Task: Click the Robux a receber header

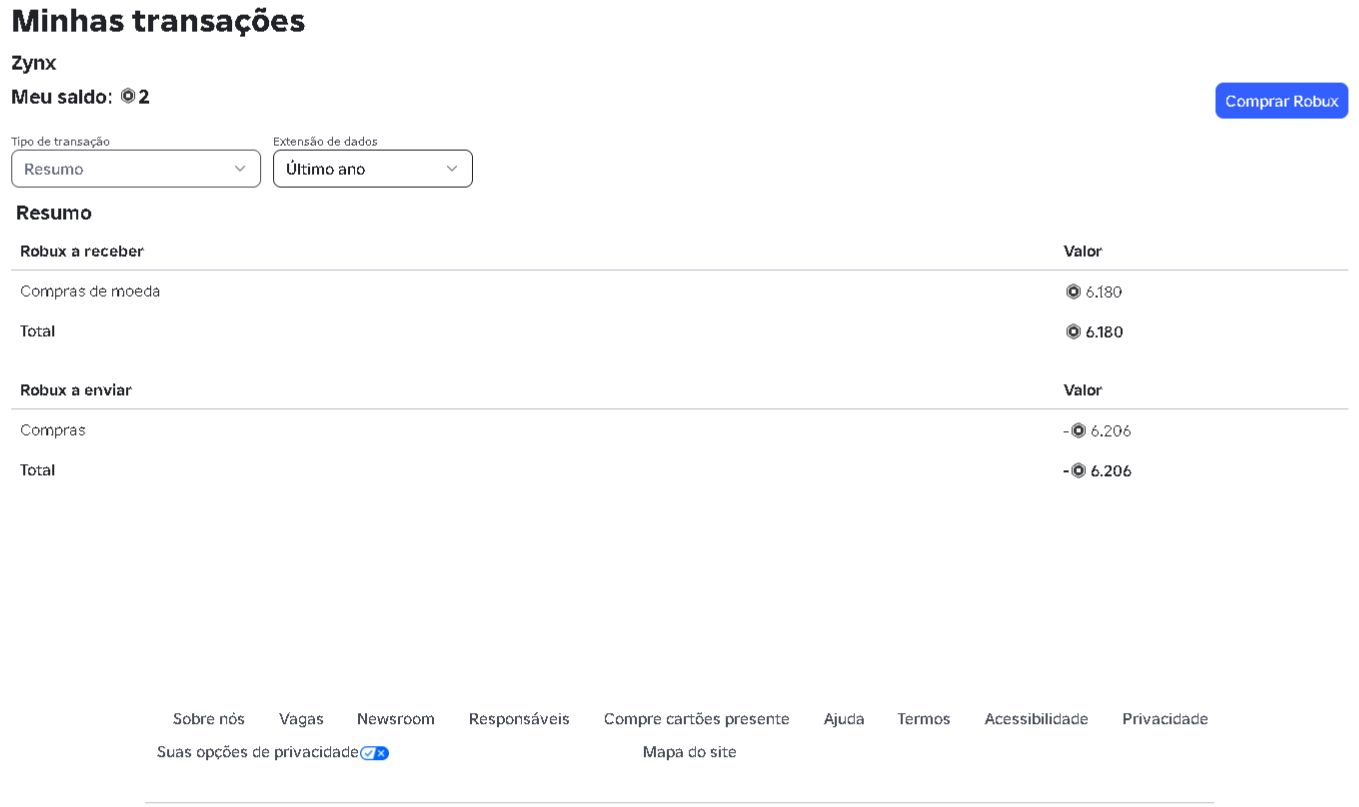Action: (82, 251)
